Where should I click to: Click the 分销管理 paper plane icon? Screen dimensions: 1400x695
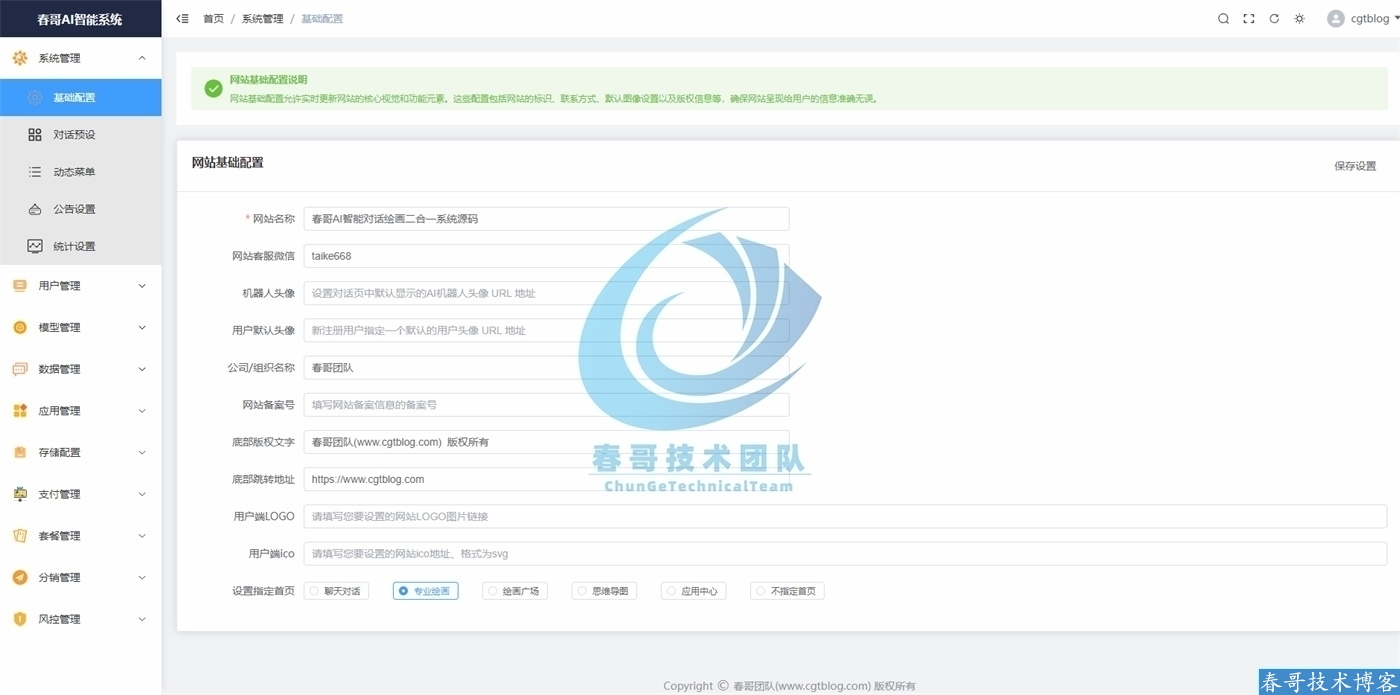pyautogui.click(x=20, y=578)
